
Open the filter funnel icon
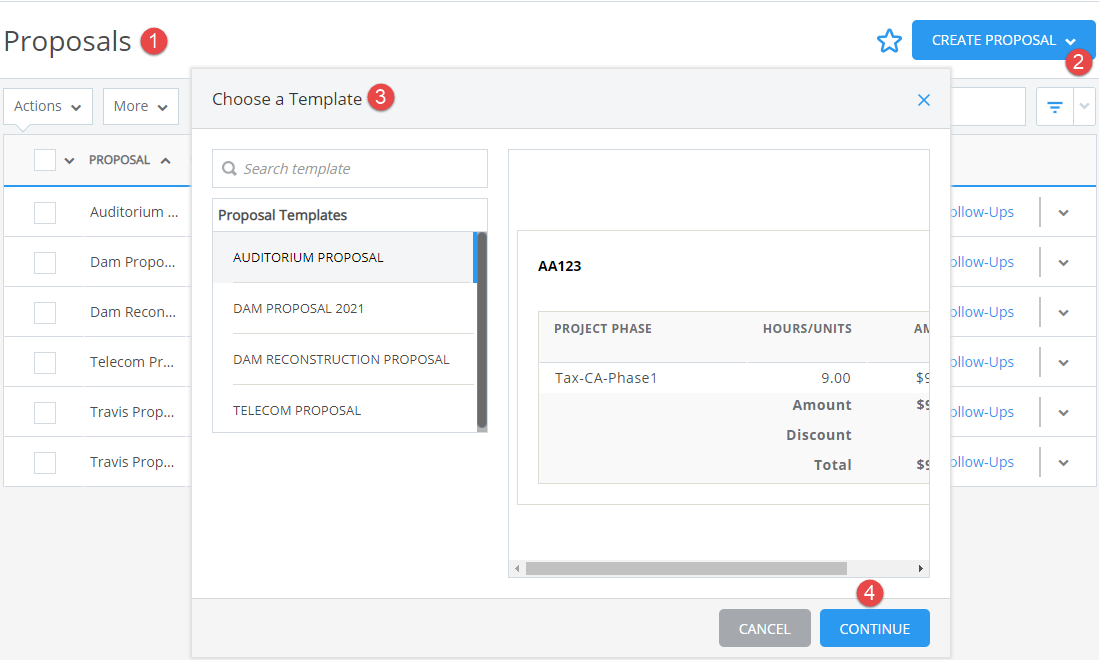[x=1055, y=106]
